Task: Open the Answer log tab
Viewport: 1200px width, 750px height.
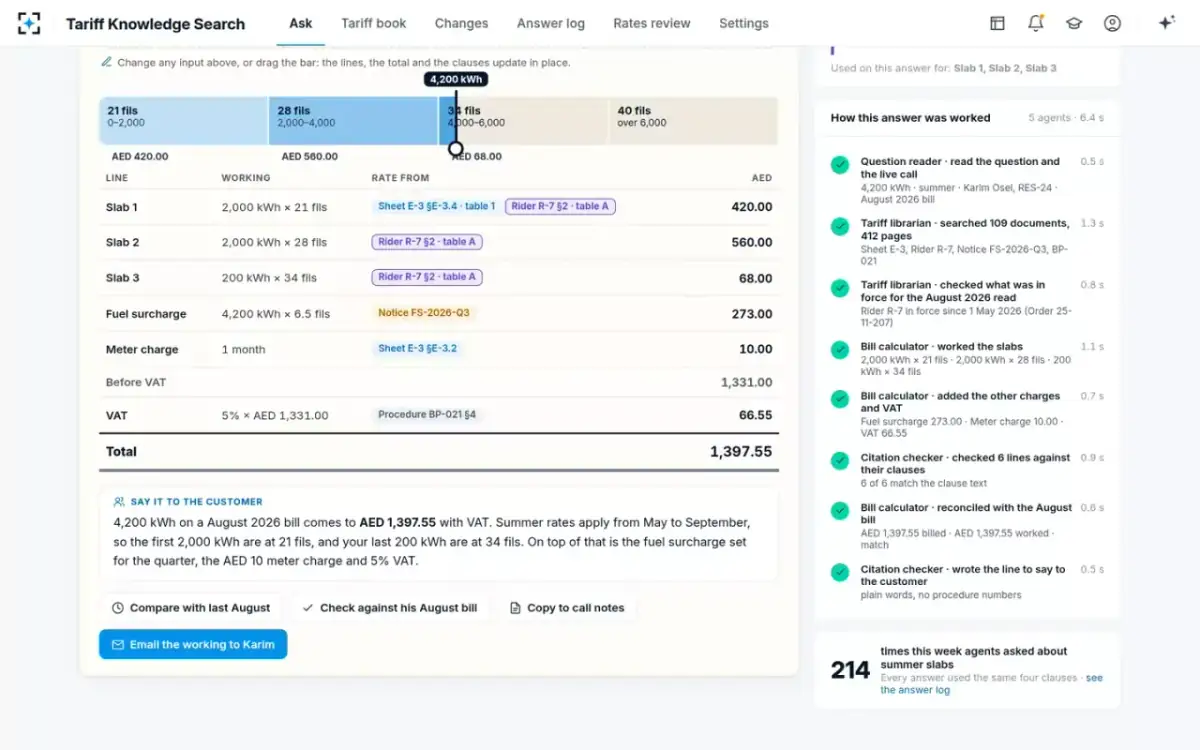Action: [551, 23]
